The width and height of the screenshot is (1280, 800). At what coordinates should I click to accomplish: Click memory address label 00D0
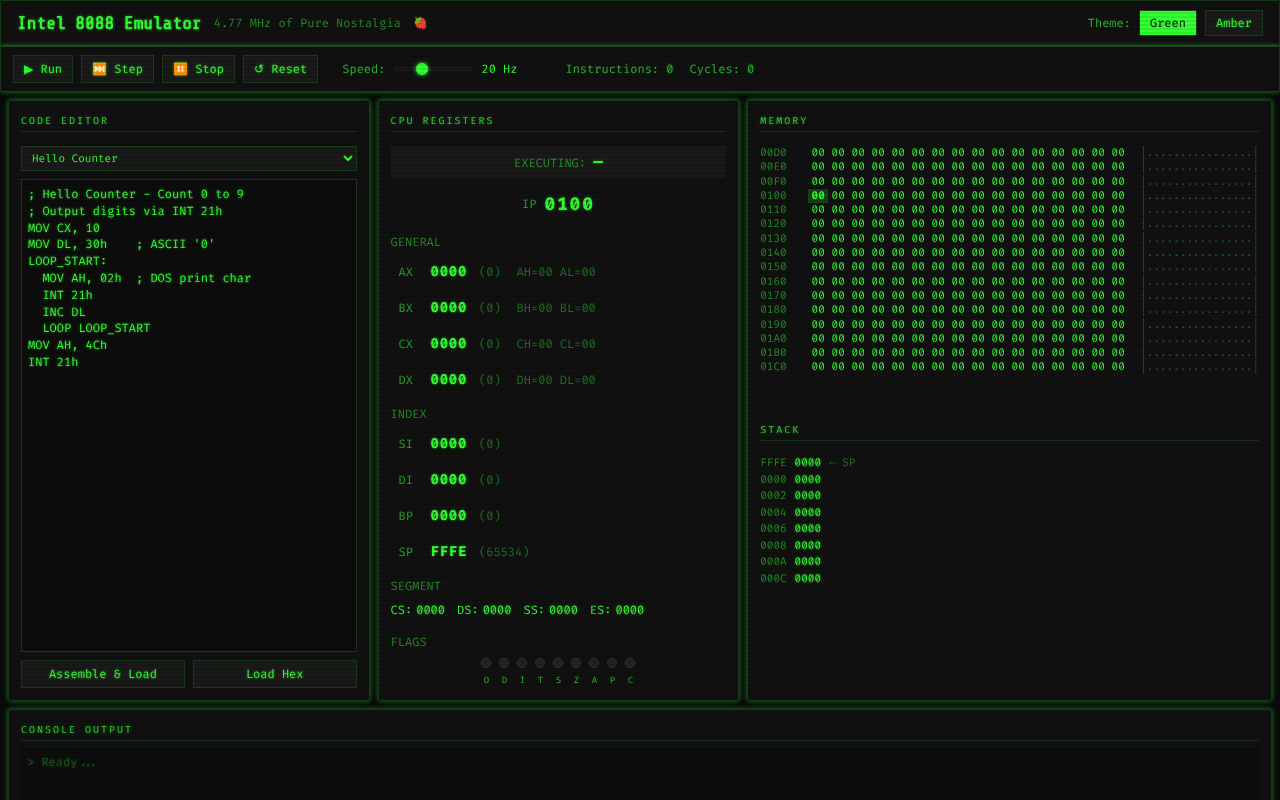773,153
